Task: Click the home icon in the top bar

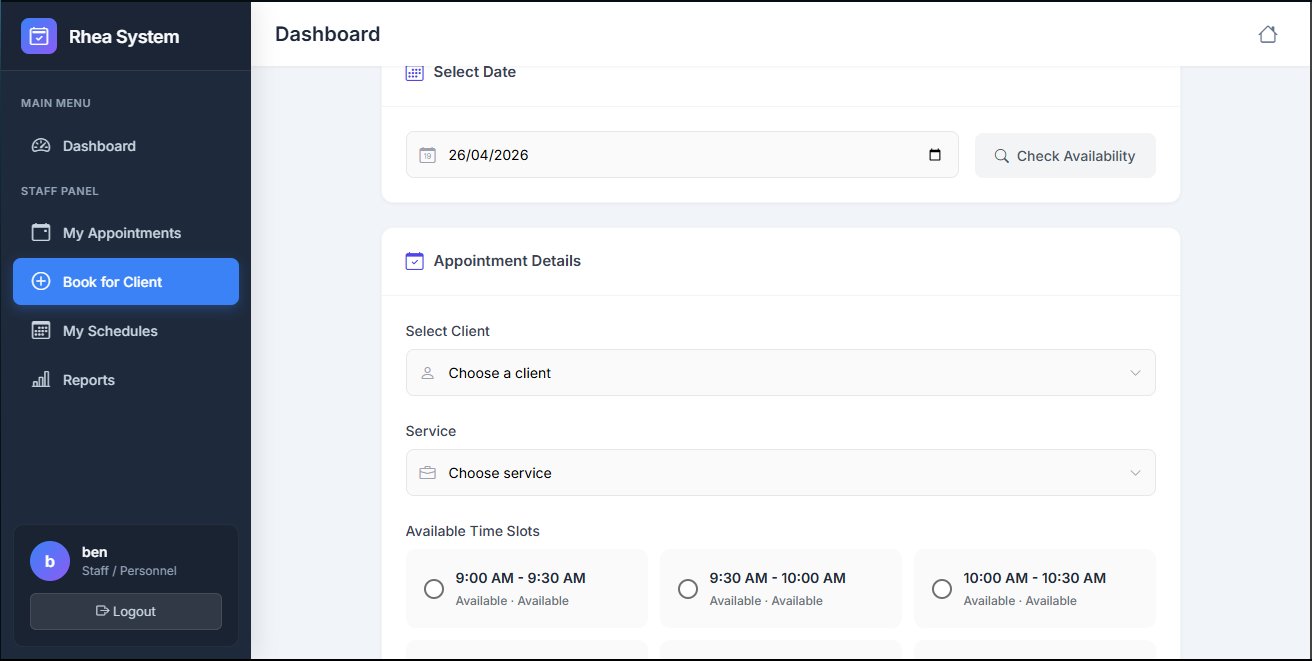Action: 1268,33
